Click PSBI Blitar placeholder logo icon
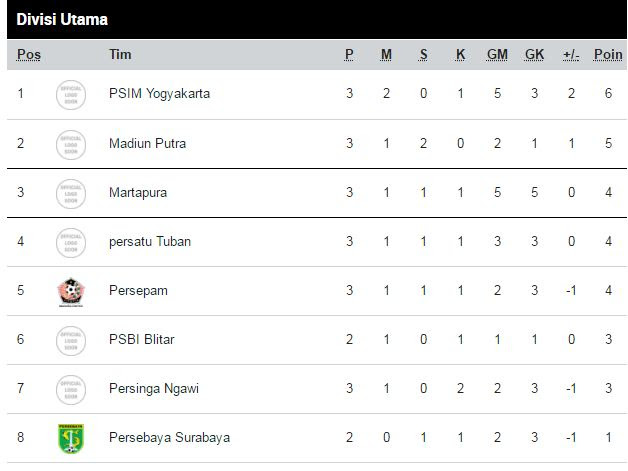The height and width of the screenshot is (471, 628). [x=71, y=341]
